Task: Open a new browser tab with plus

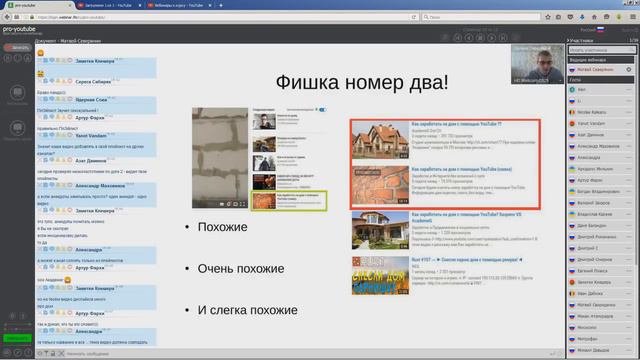Action: click(x=221, y=5)
